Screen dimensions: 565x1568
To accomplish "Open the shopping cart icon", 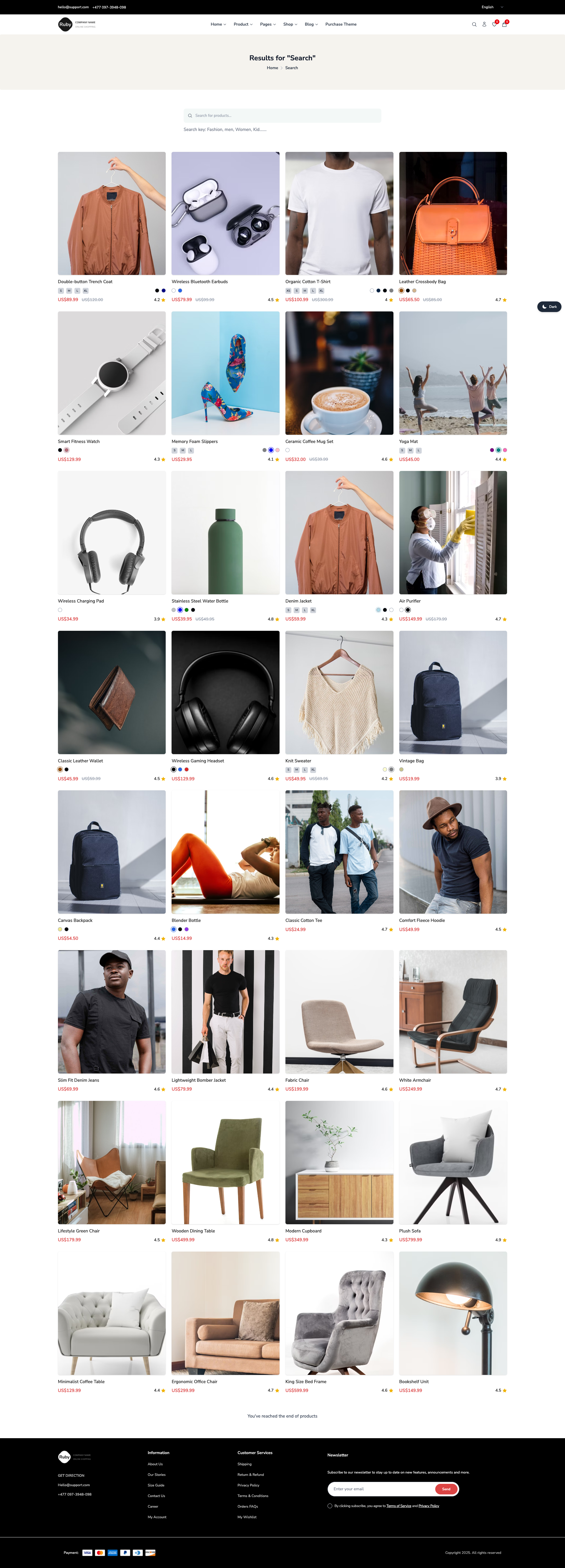I will coord(504,24).
